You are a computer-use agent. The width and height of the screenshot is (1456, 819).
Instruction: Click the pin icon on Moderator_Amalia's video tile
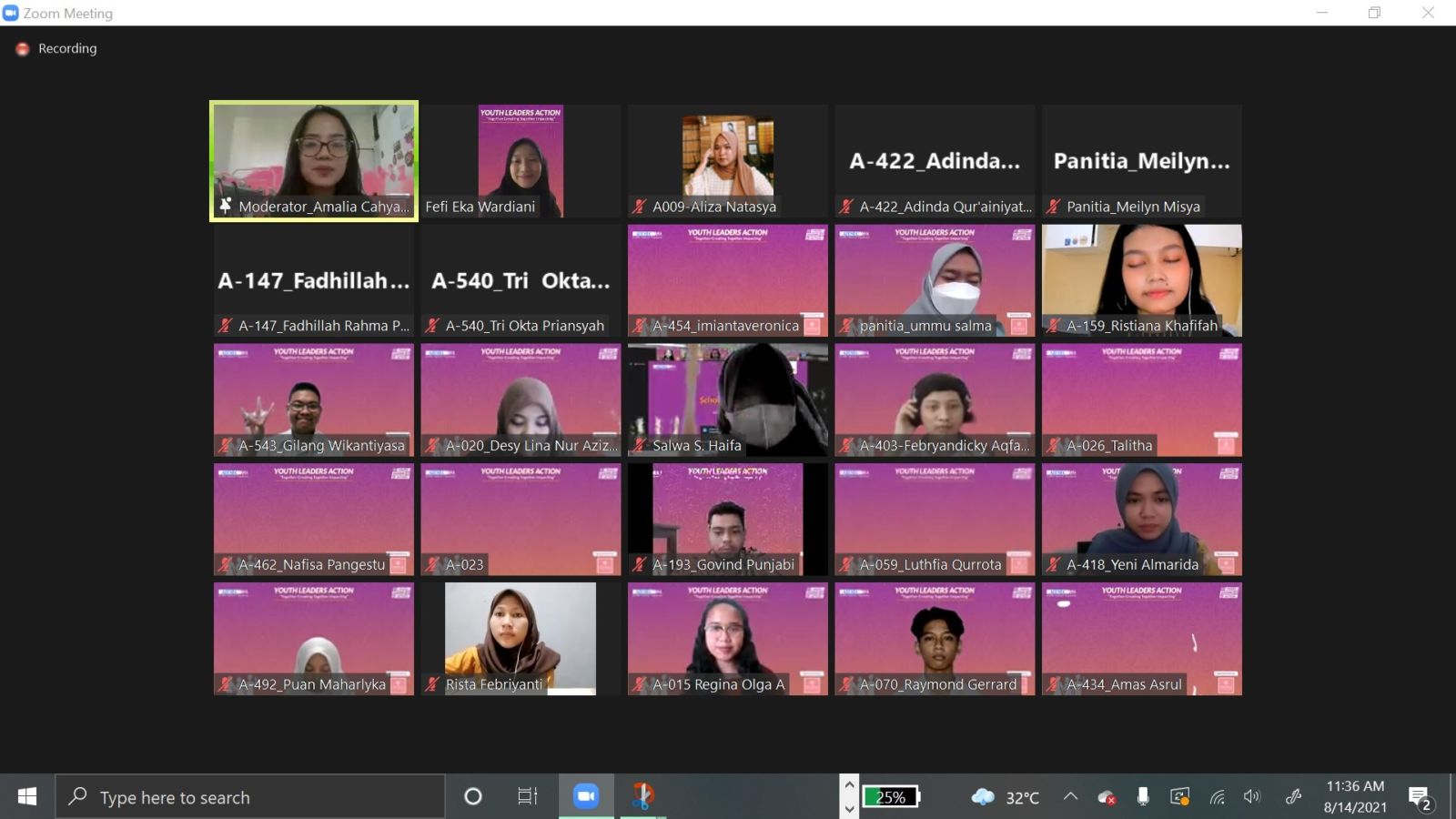point(227,207)
